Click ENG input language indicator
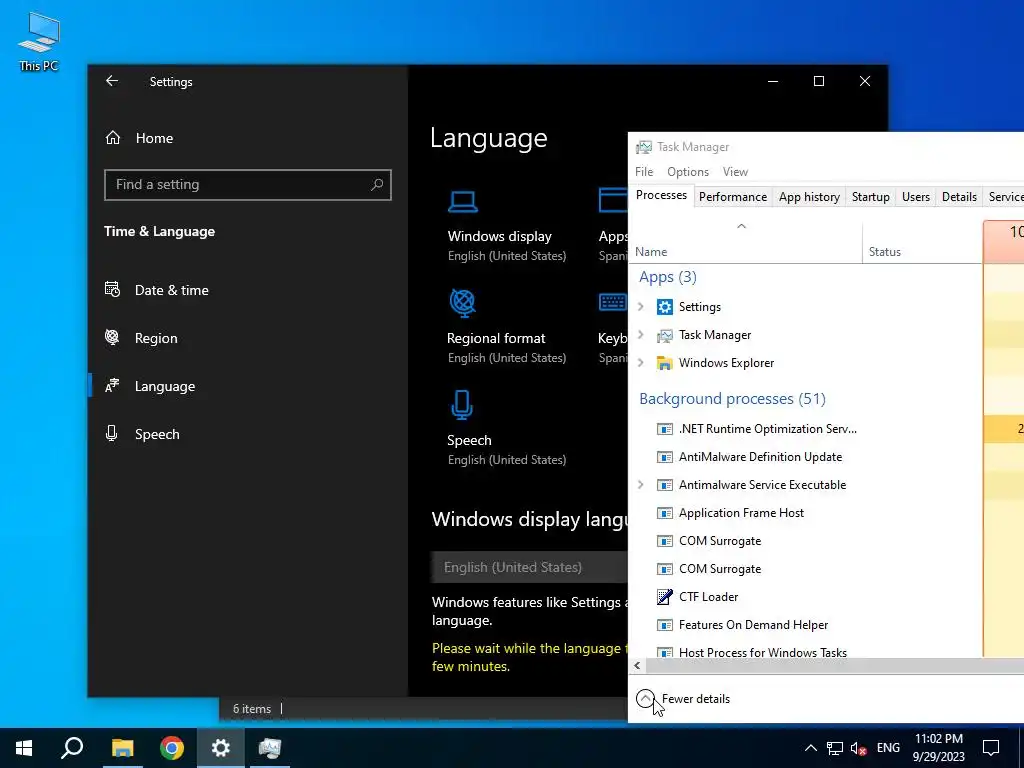Viewport: 1024px width, 768px height. pos(888,748)
